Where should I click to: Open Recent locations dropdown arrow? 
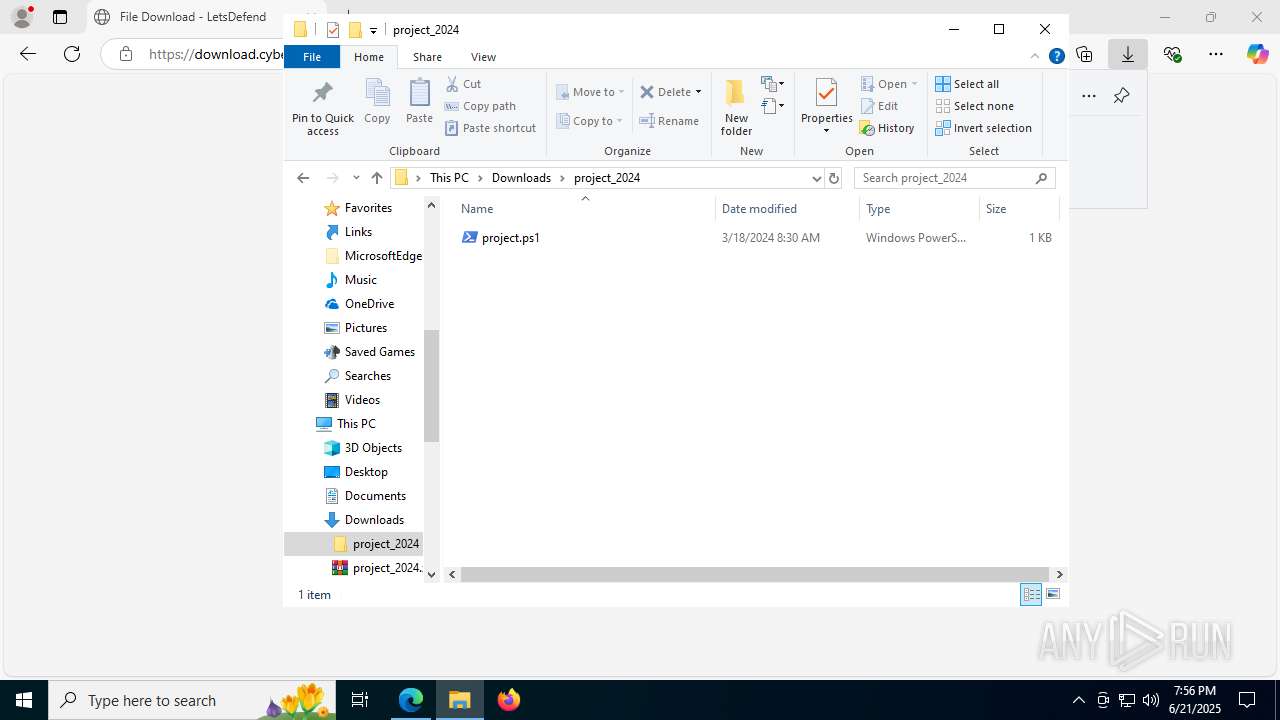point(356,178)
